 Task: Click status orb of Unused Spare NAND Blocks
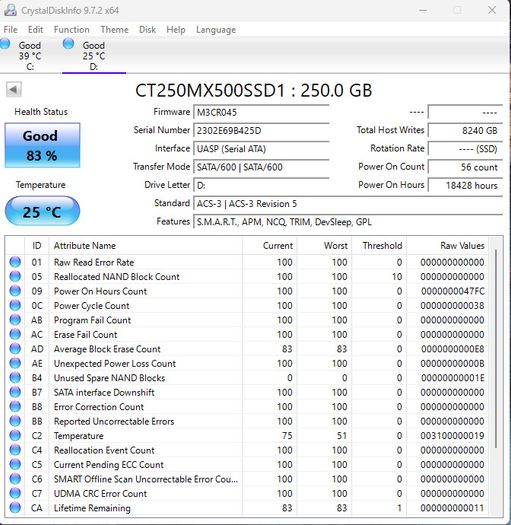click(15, 377)
